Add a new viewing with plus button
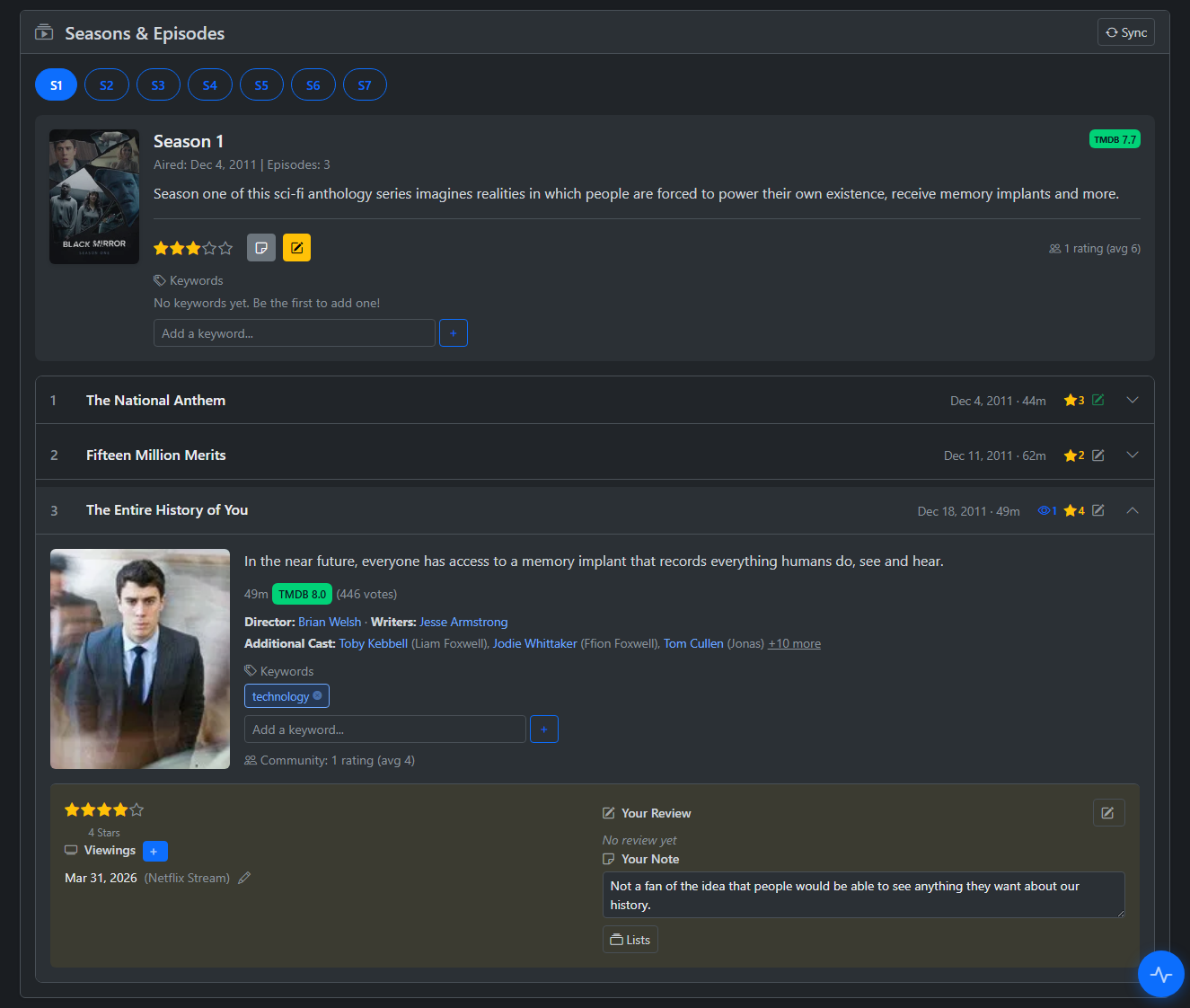Image resolution: width=1190 pixels, height=1008 pixels. pyautogui.click(x=154, y=851)
